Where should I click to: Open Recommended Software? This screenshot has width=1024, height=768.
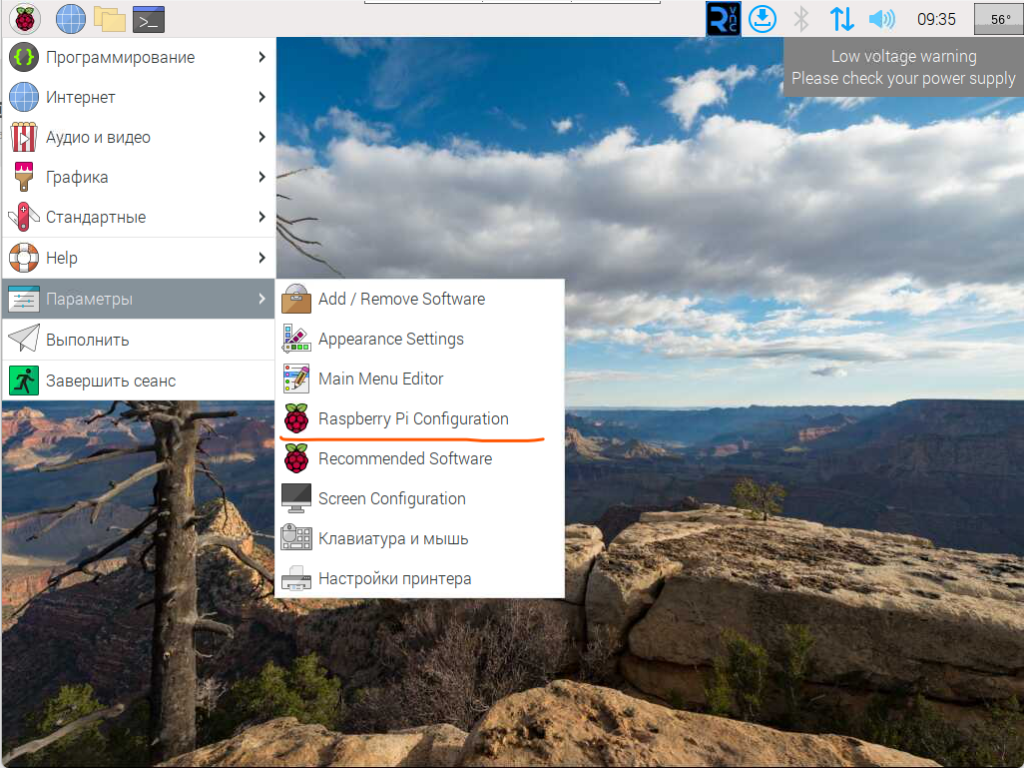tap(420, 458)
